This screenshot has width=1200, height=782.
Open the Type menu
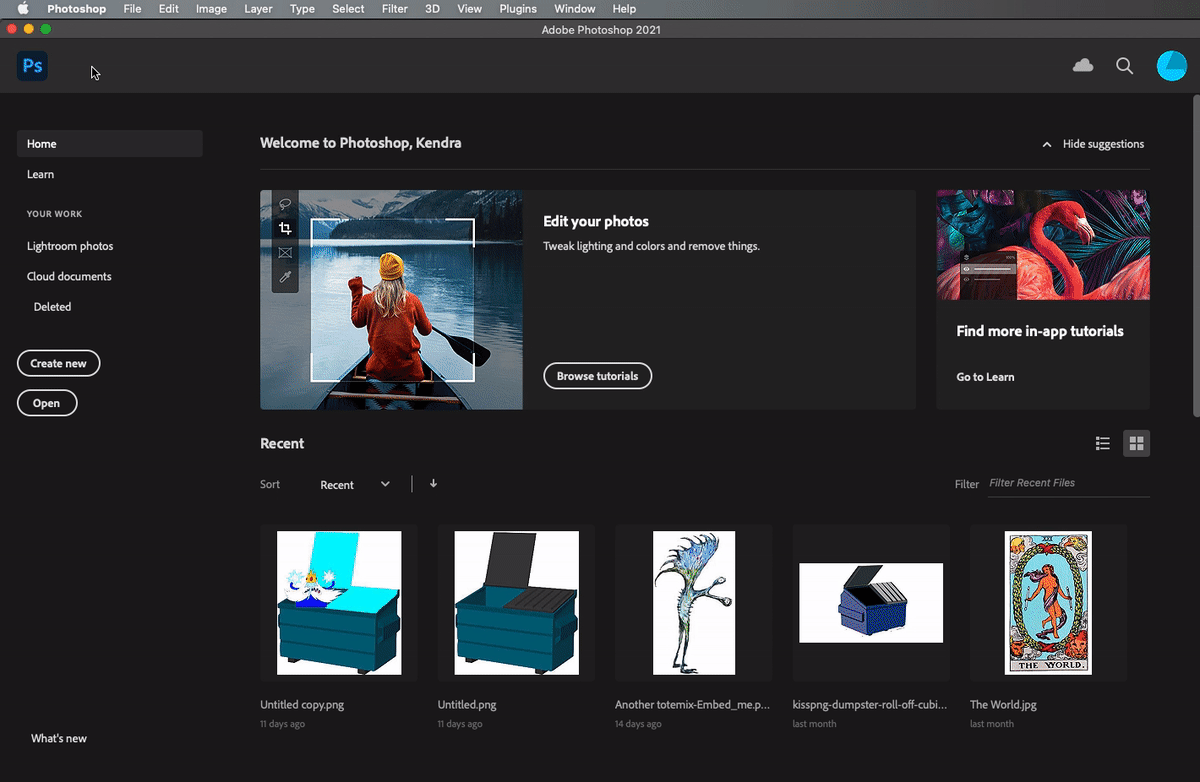302,9
